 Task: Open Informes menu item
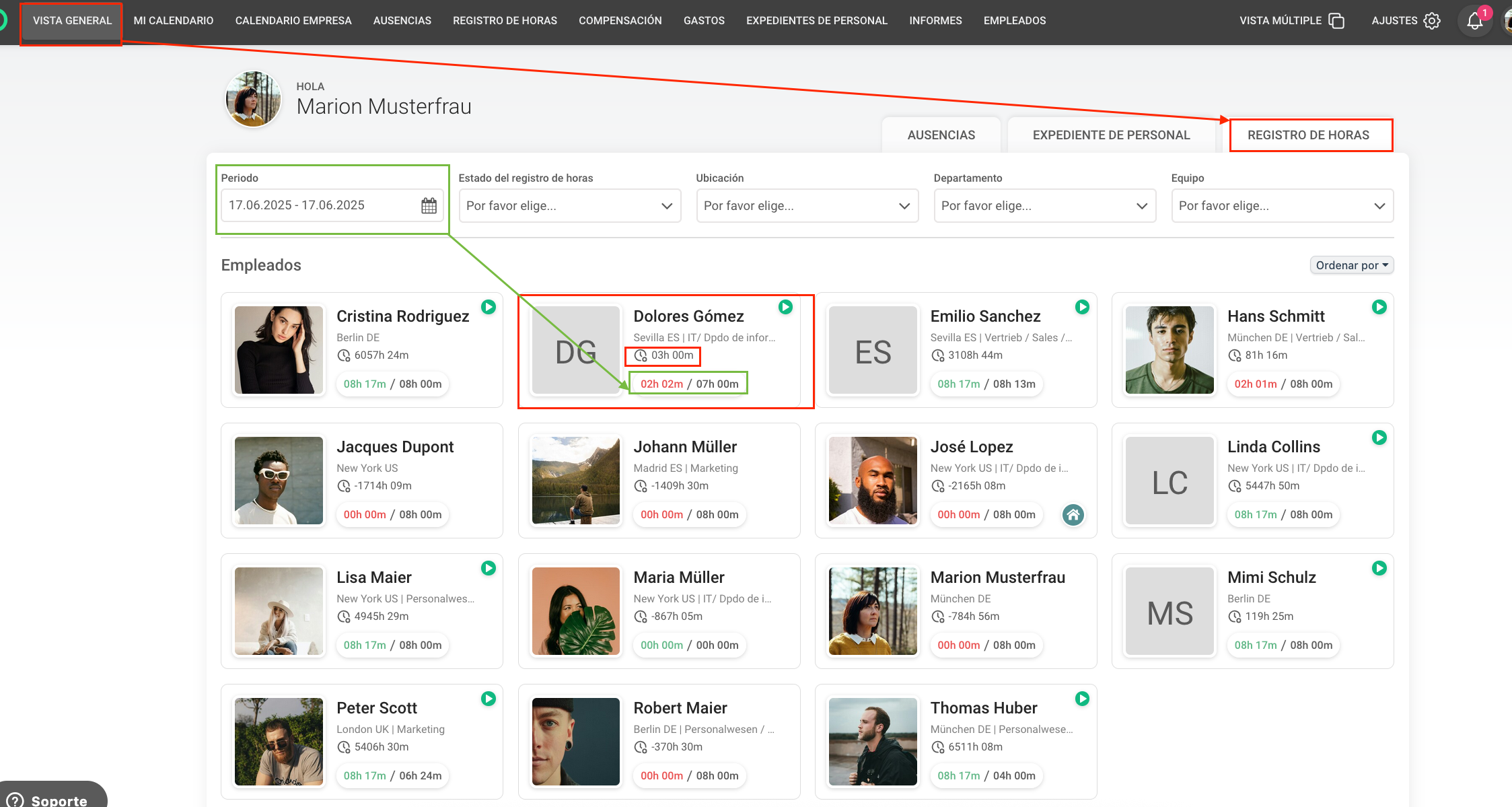click(x=935, y=21)
